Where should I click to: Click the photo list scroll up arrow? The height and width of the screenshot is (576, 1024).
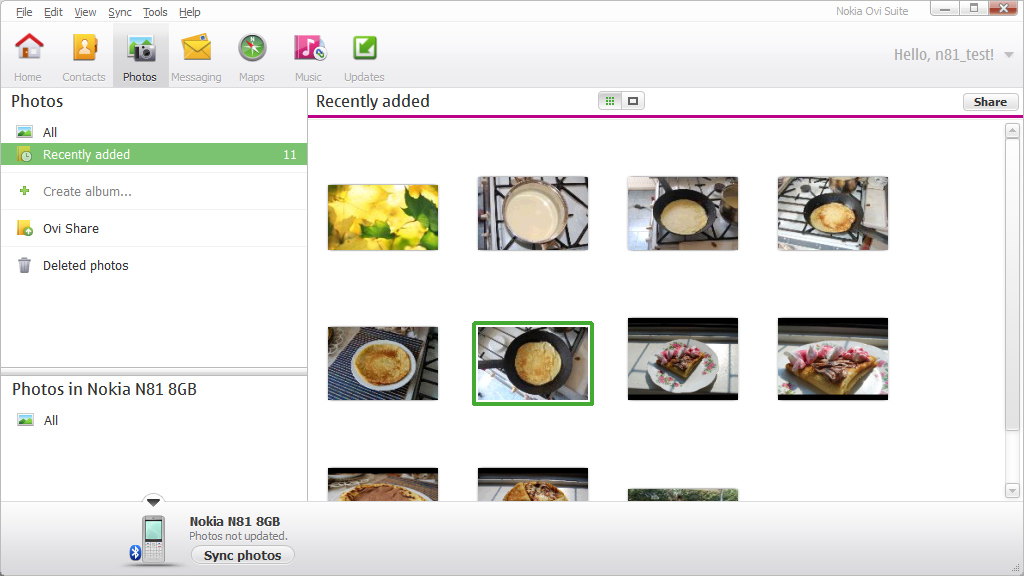pyautogui.click(x=1012, y=131)
